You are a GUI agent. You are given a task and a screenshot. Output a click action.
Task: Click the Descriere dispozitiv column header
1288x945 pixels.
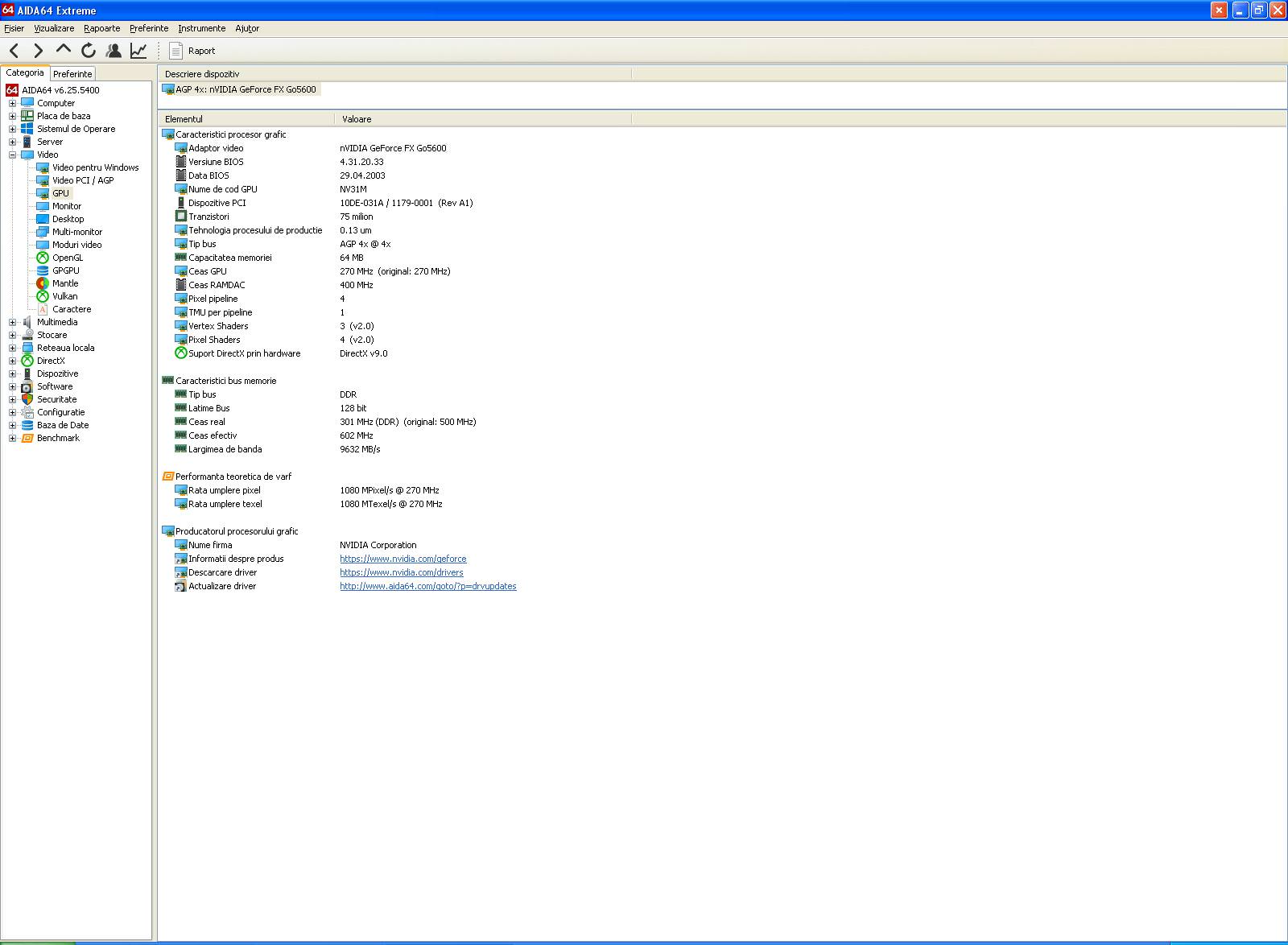[394, 74]
